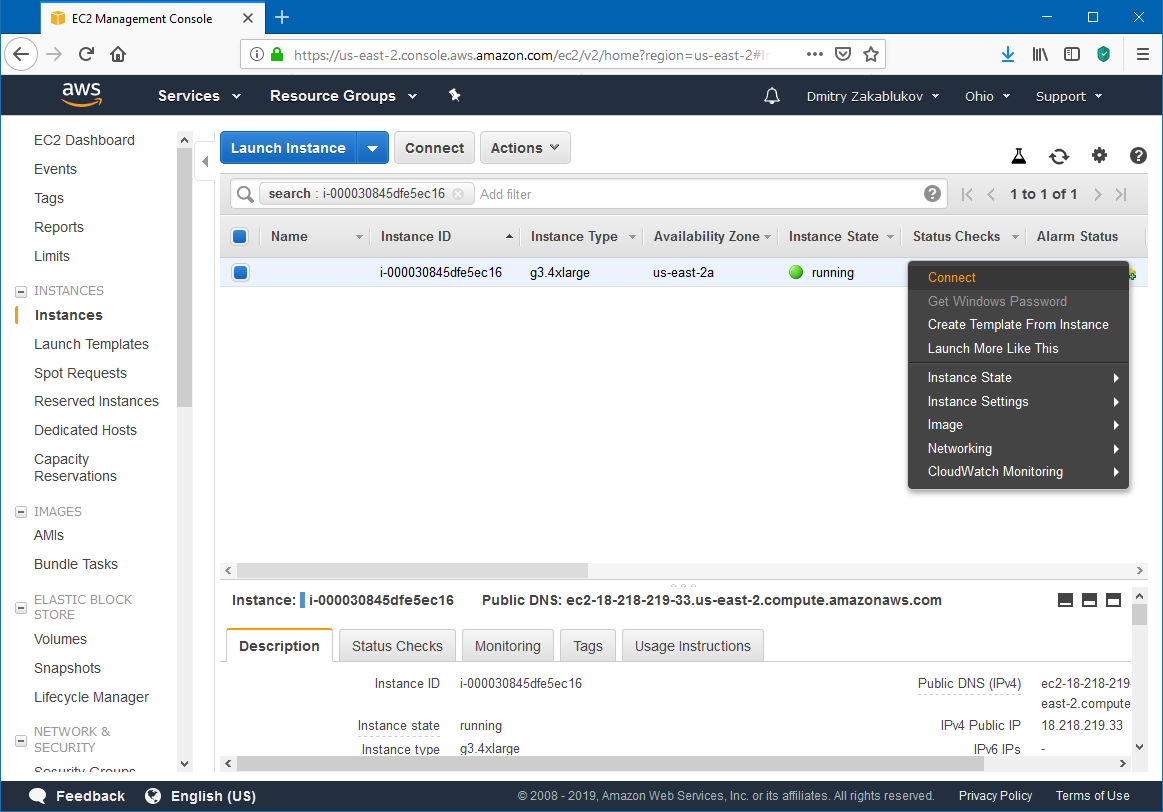
Task: Go to the last results page
Action: pyautogui.click(x=1121, y=194)
